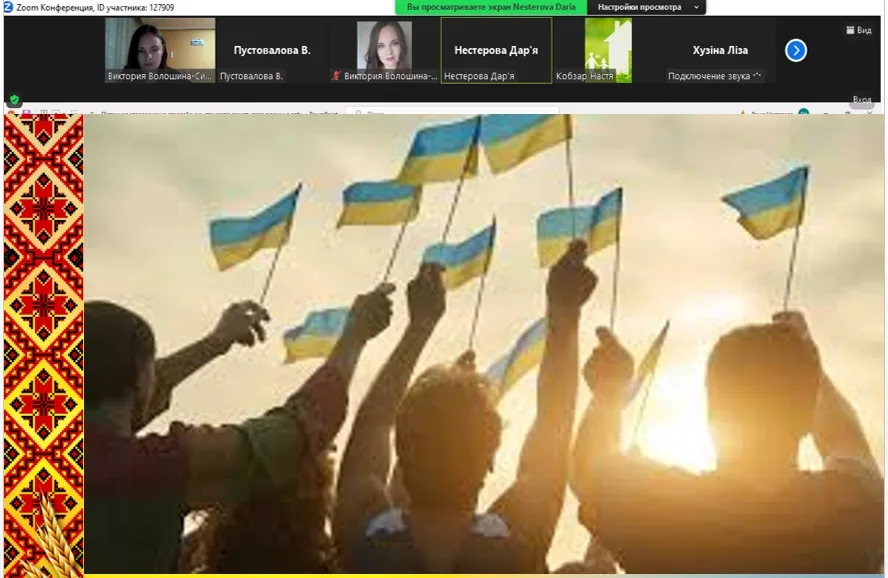Click Подключение звука status on Хузіна tile
The width and height of the screenshot is (888, 578).
pyautogui.click(x=714, y=76)
